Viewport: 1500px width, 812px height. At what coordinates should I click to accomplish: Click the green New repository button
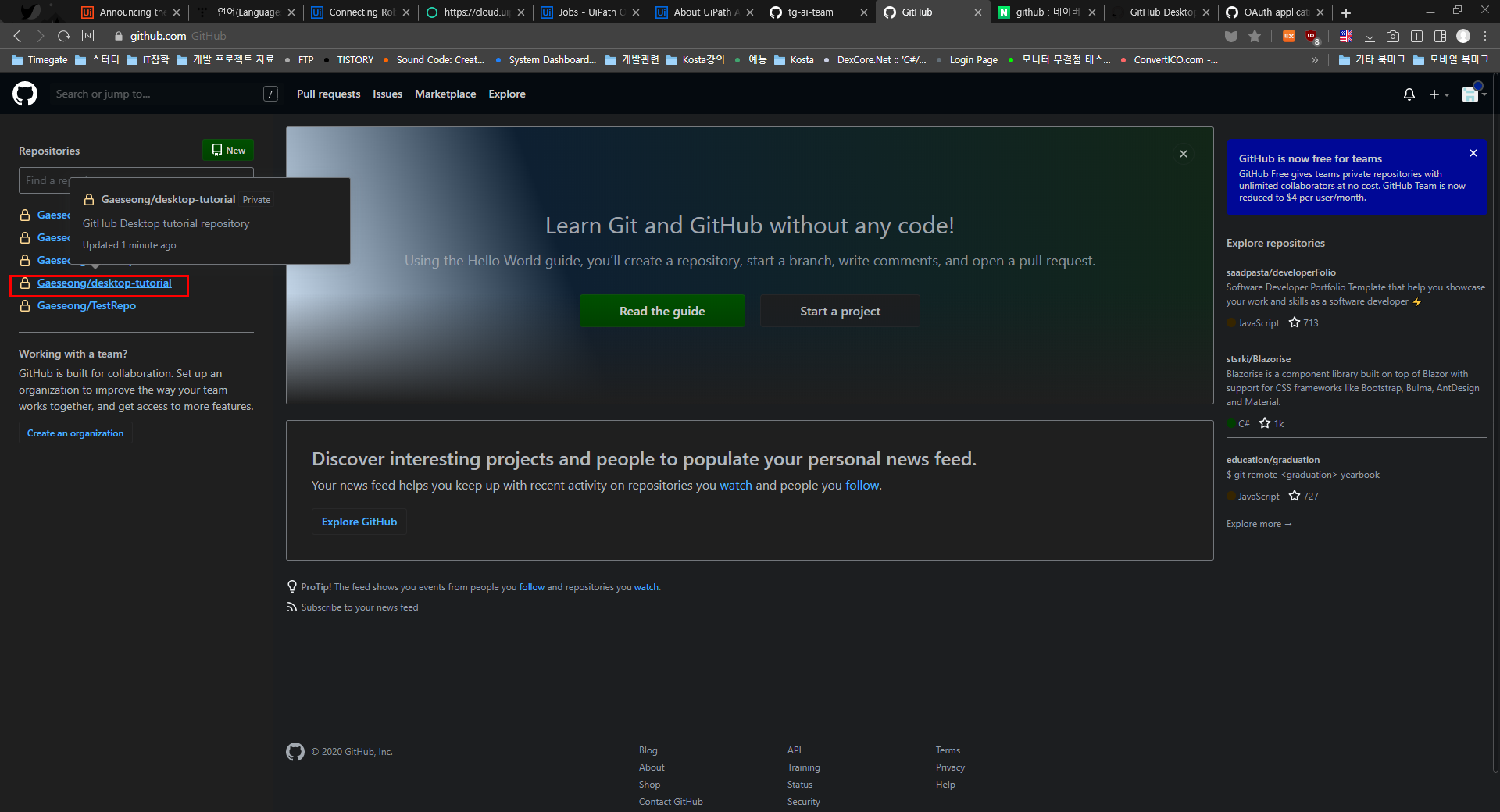(x=228, y=150)
